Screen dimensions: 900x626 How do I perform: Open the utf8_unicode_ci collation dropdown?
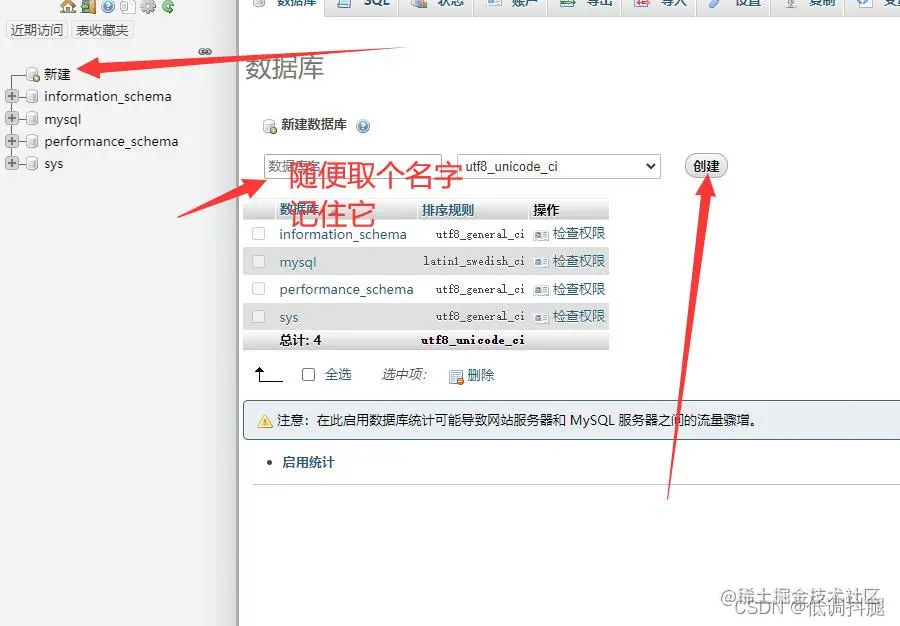pyautogui.click(x=558, y=166)
